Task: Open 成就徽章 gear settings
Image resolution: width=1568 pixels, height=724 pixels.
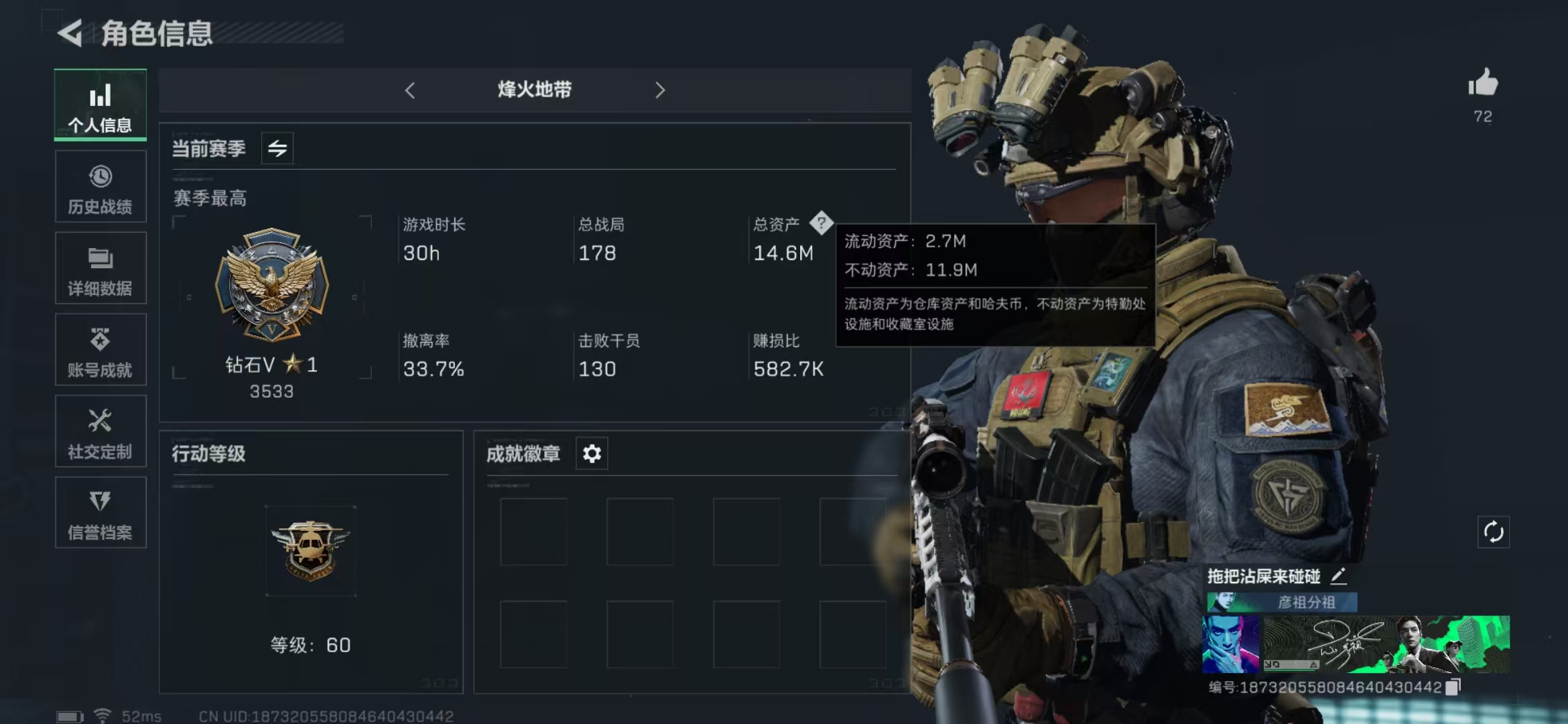Action: 592,454
